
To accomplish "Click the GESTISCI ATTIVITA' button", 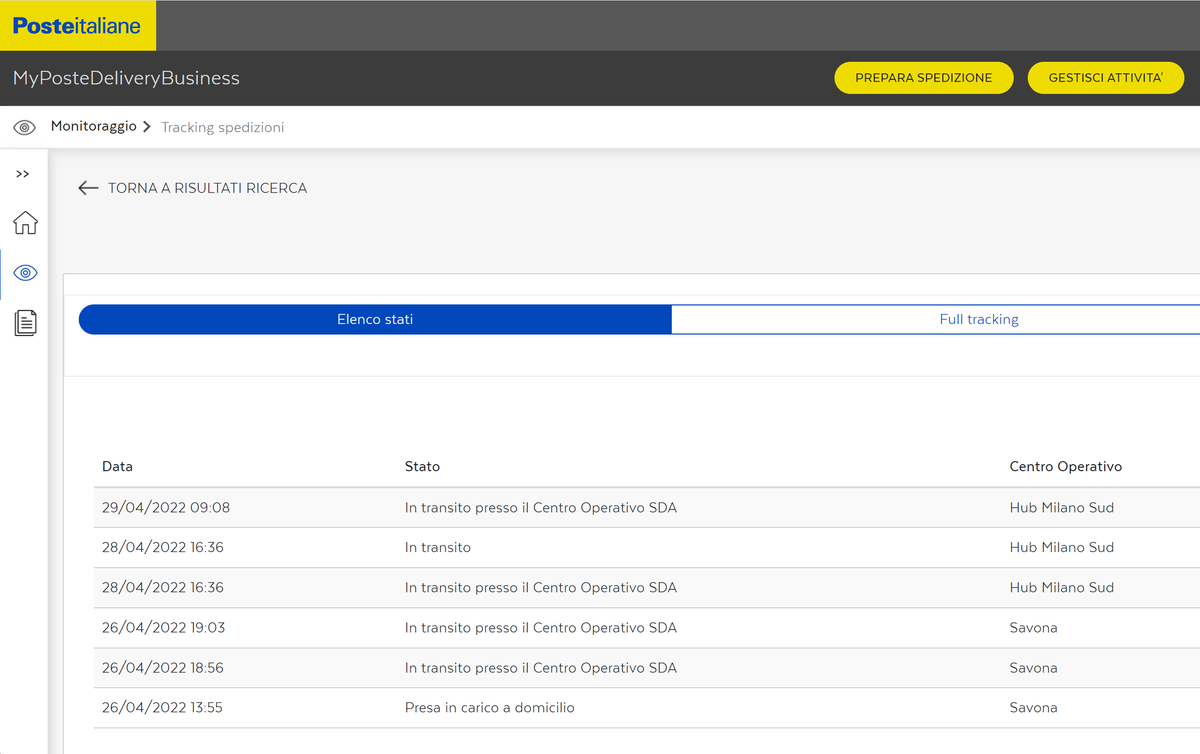I will (1106, 78).
